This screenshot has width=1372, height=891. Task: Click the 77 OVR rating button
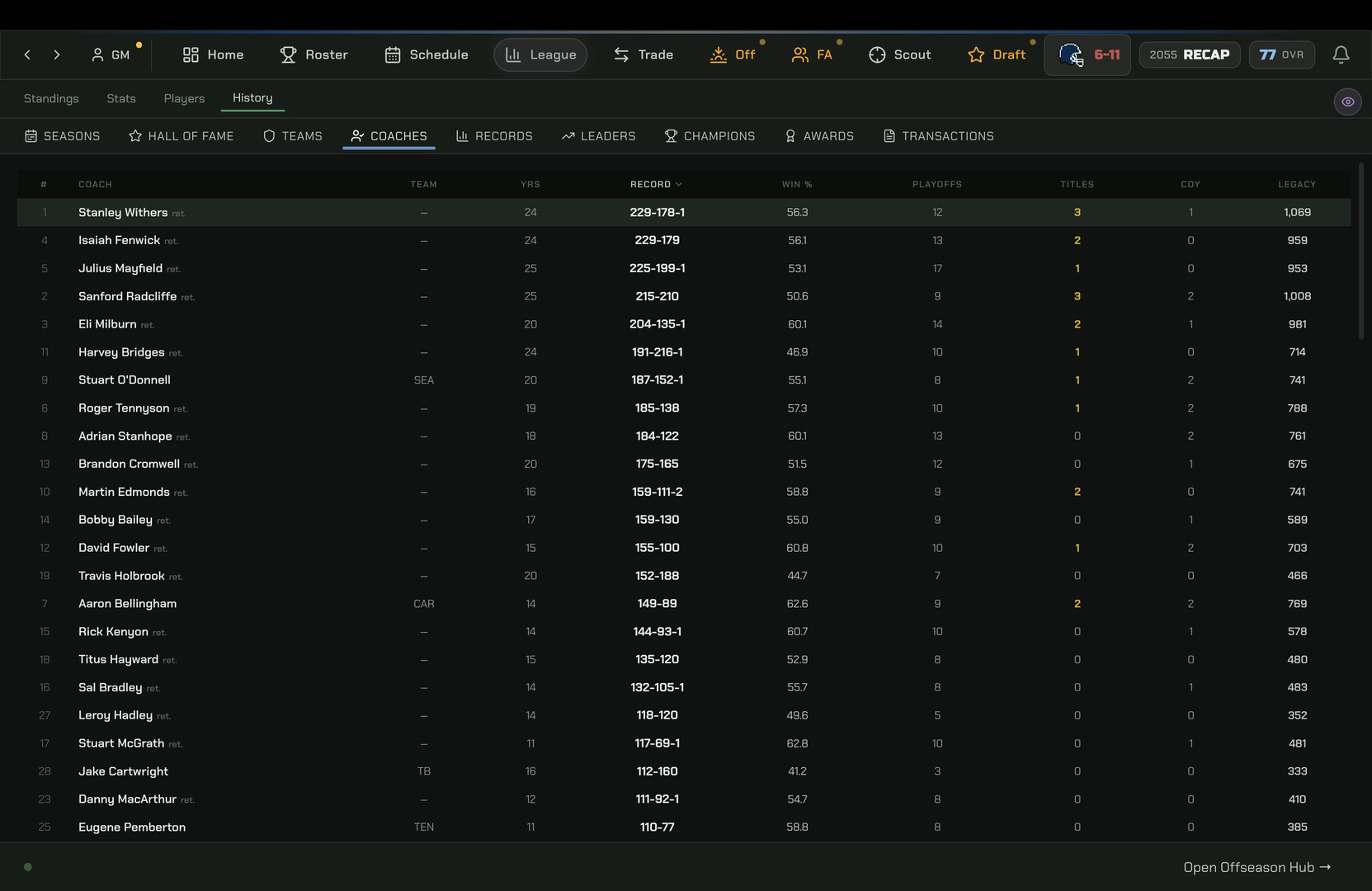1281,54
